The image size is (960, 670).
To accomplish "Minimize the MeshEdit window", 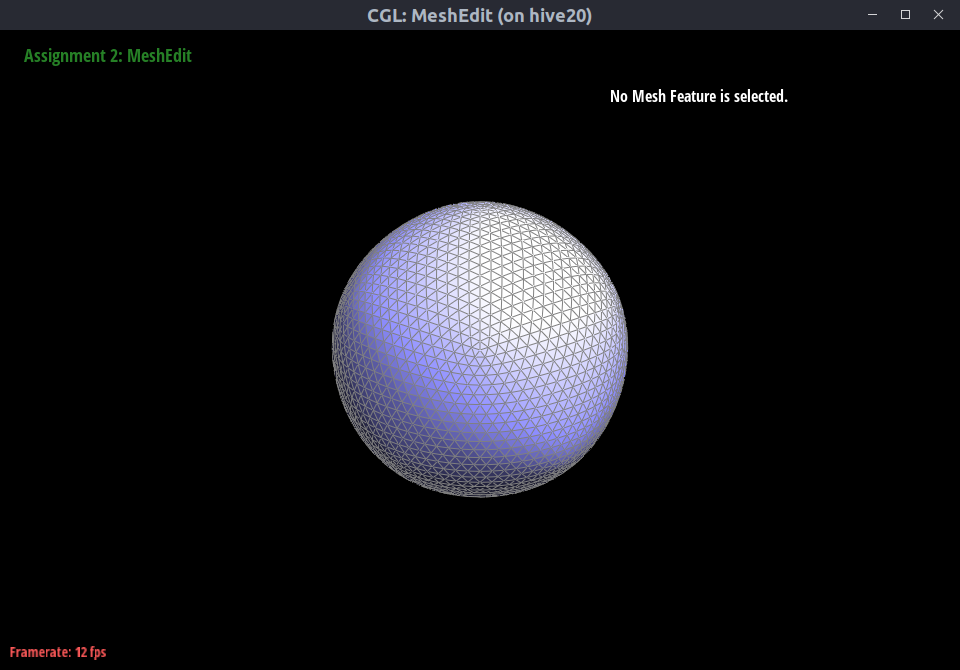I will 872,14.
